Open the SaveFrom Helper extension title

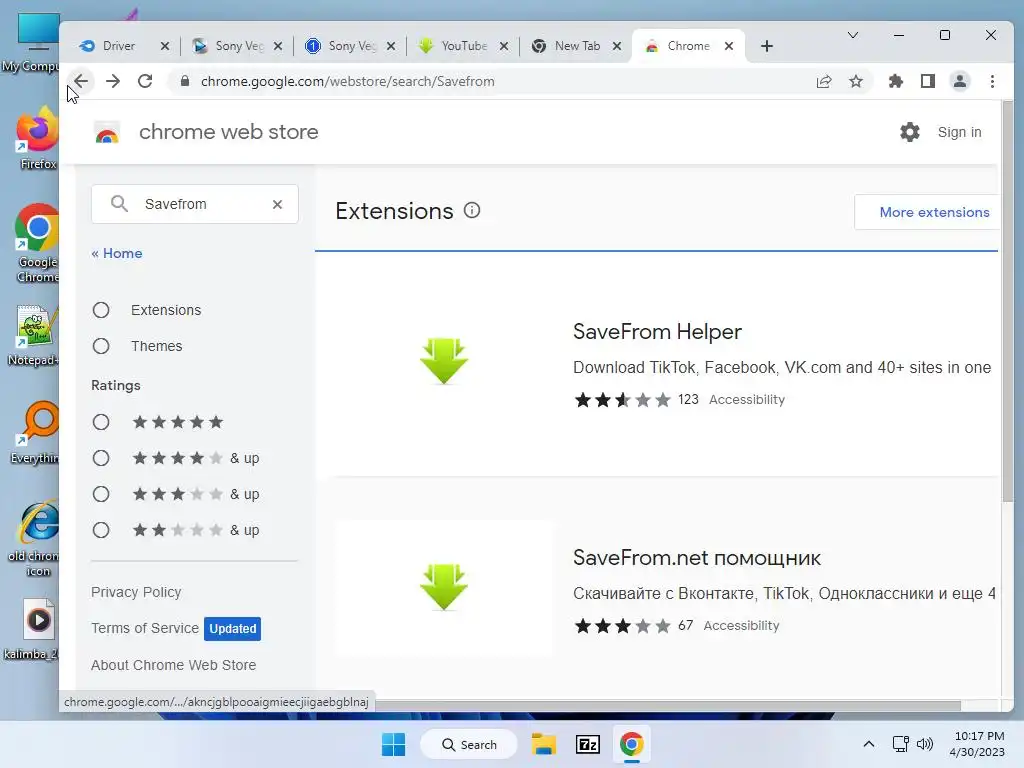pyautogui.click(x=657, y=332)
